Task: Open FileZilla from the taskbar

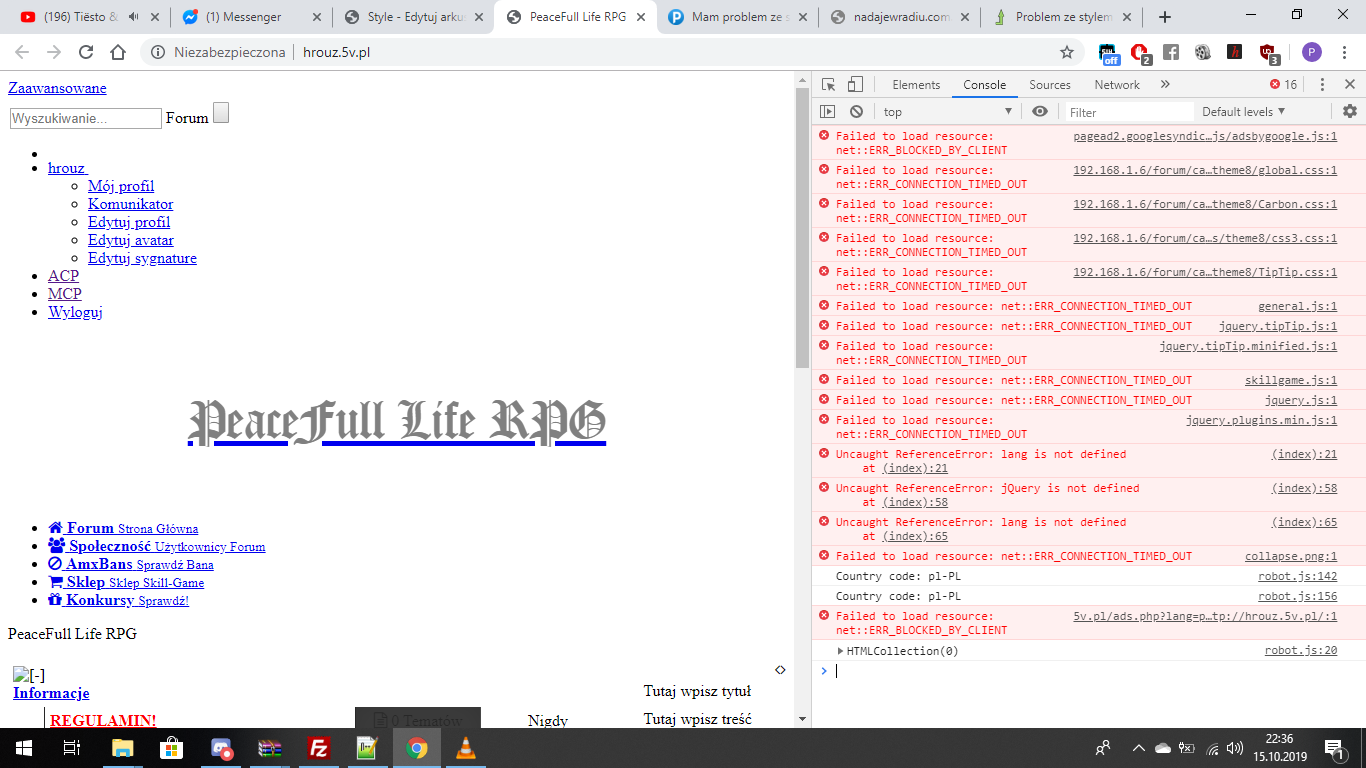Action: [x=319, y=748]
